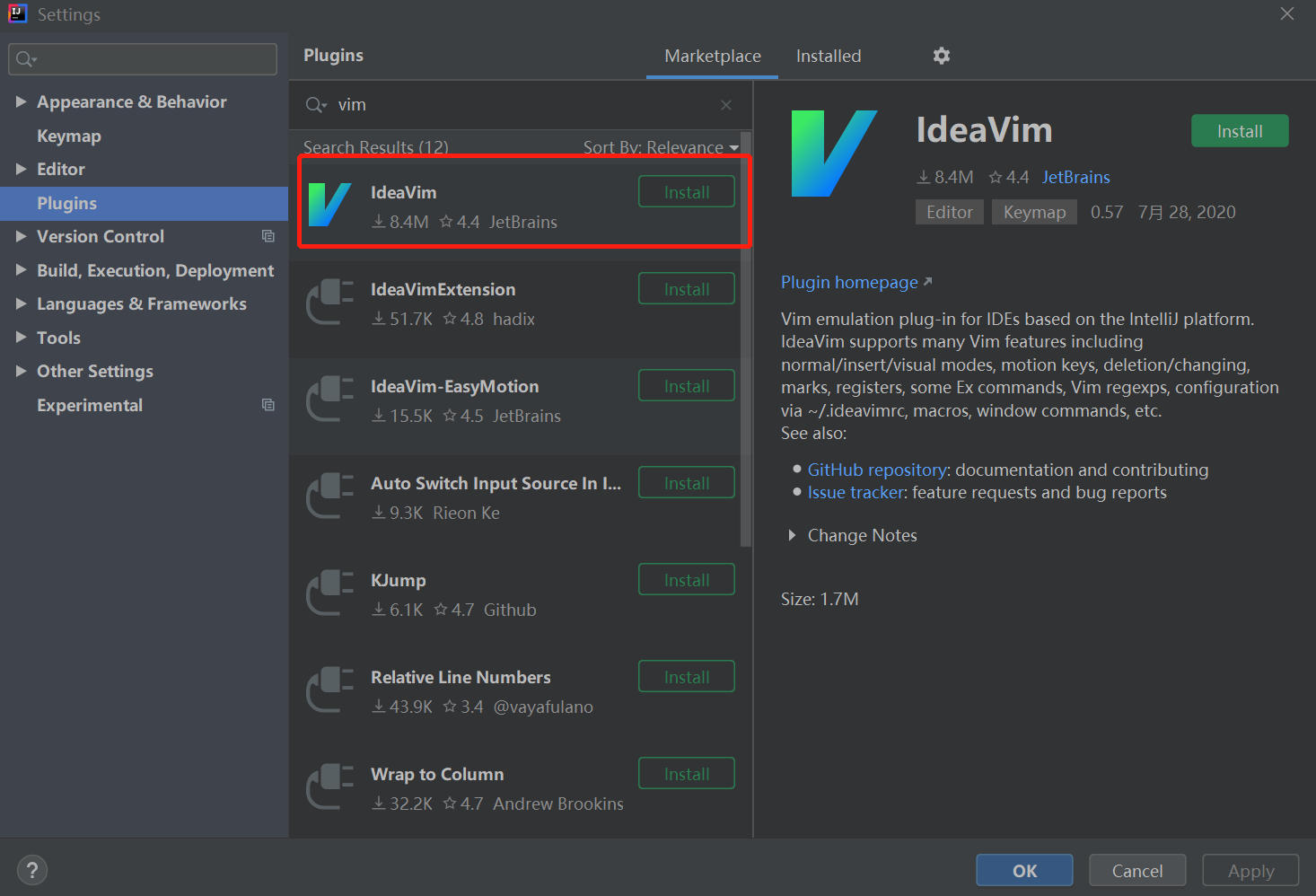Install Auto Switch Input Source plugin
This screenshot has width=1316, height=896.
coord(687,483)
